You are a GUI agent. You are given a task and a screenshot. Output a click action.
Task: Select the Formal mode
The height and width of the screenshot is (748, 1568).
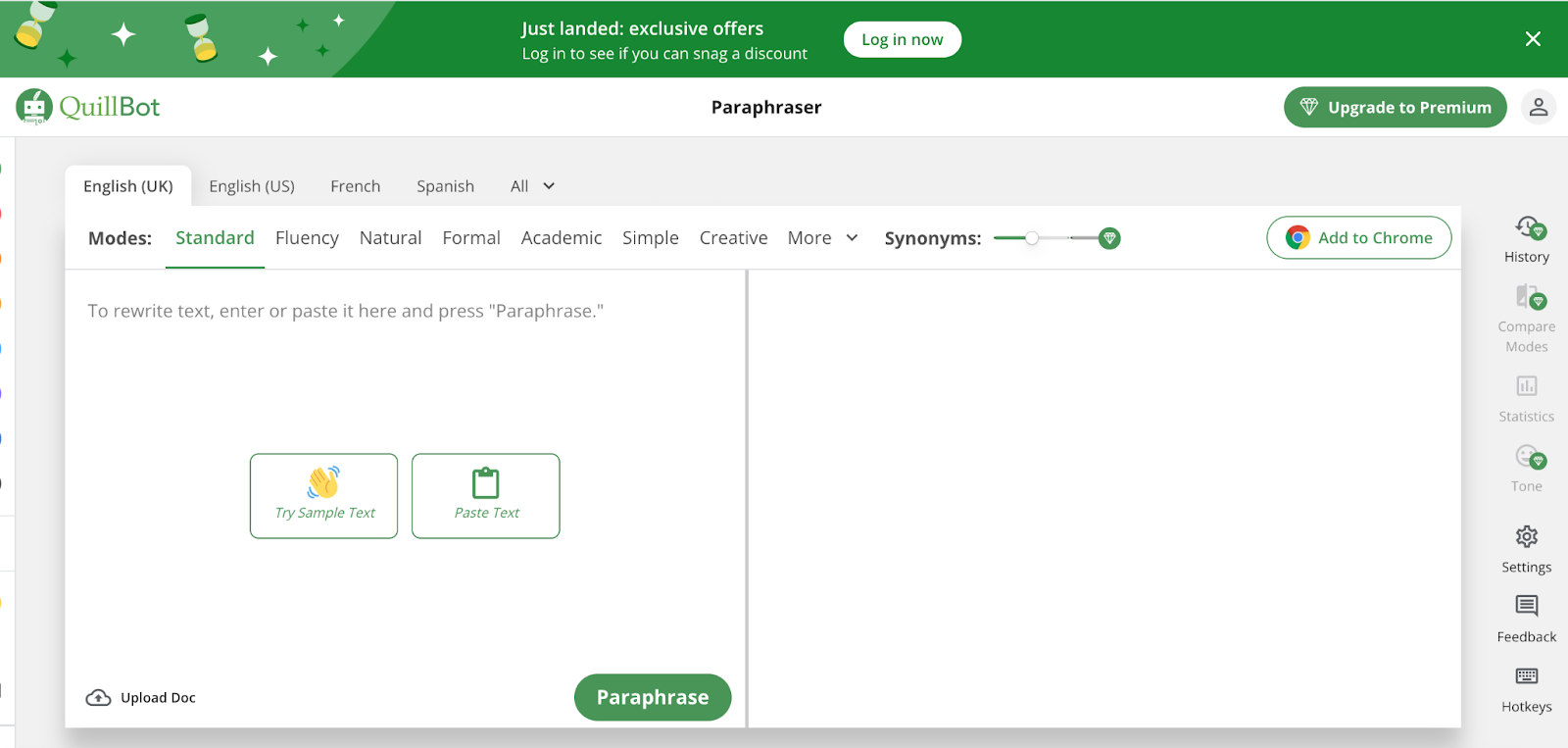471,238
